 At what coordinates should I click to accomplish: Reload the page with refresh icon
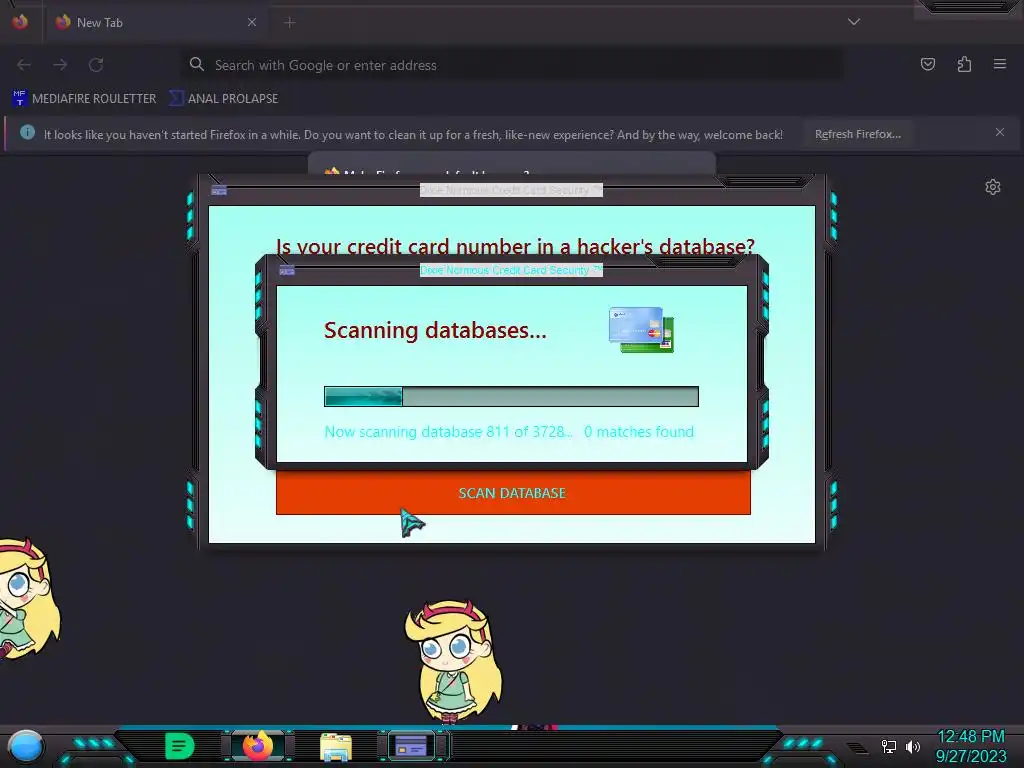coord(96,65)
